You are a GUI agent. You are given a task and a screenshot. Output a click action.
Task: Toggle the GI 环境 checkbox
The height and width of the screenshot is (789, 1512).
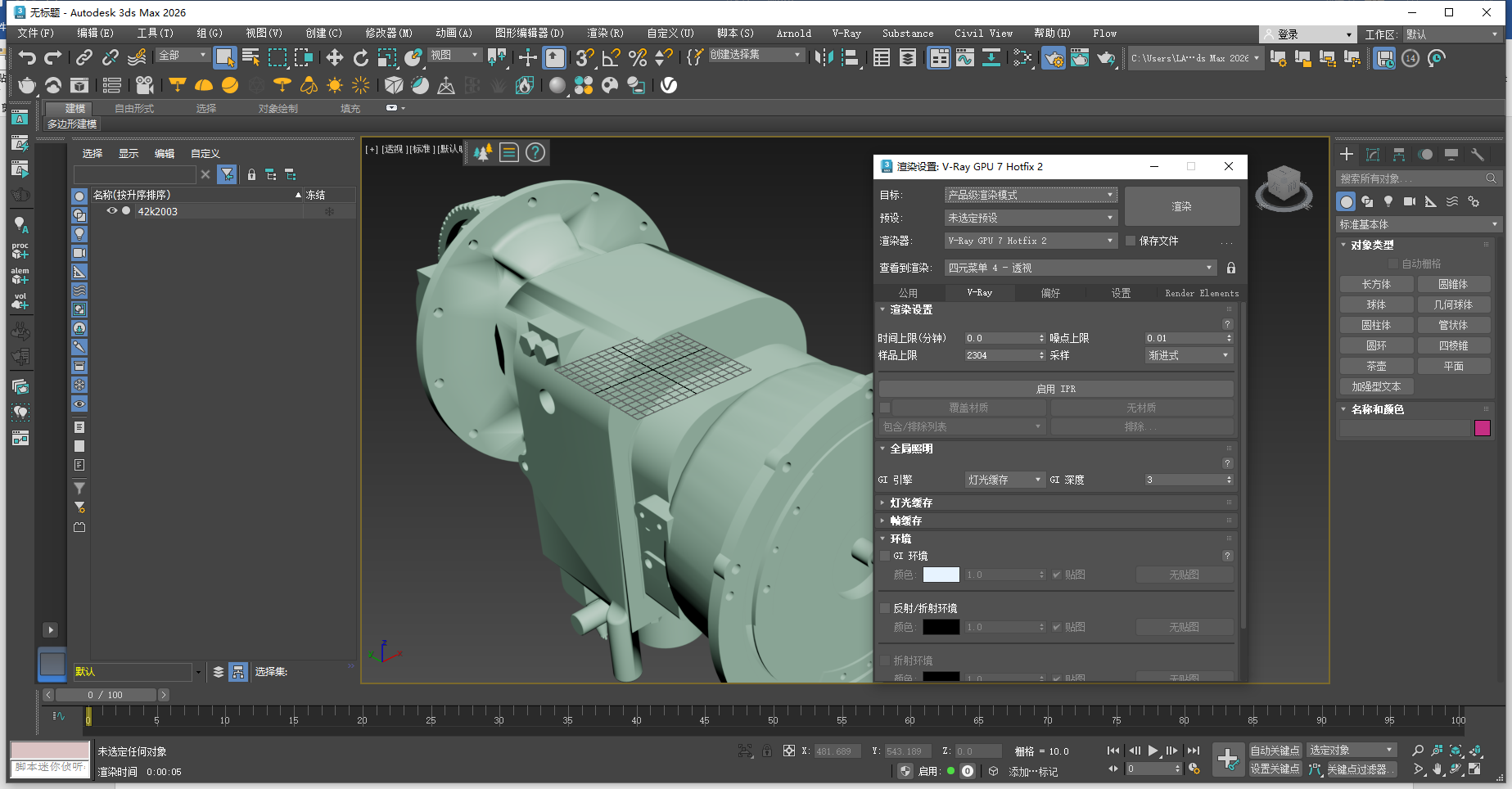(x=885, y=556)
